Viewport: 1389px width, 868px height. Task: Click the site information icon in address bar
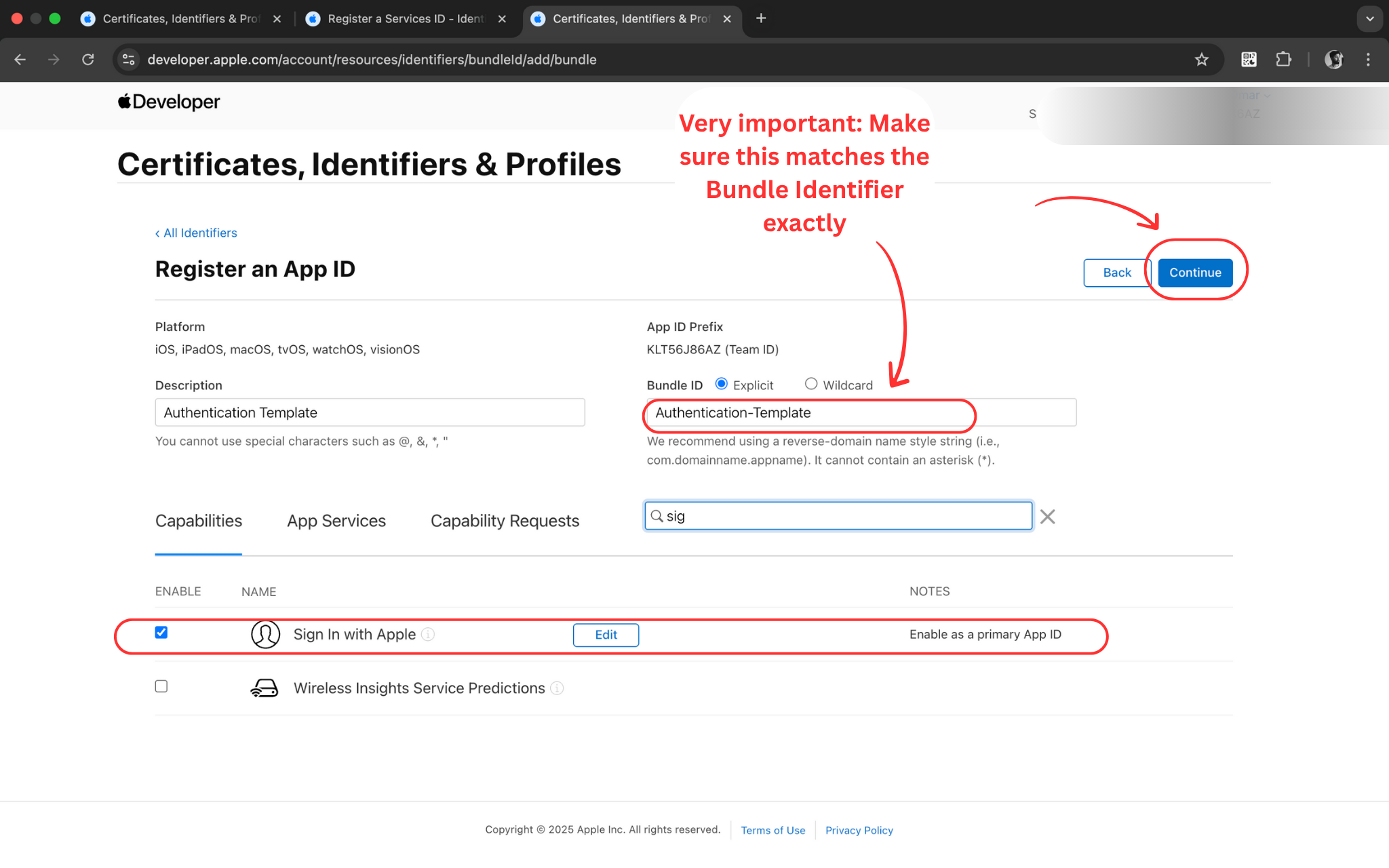pos(129,60)
